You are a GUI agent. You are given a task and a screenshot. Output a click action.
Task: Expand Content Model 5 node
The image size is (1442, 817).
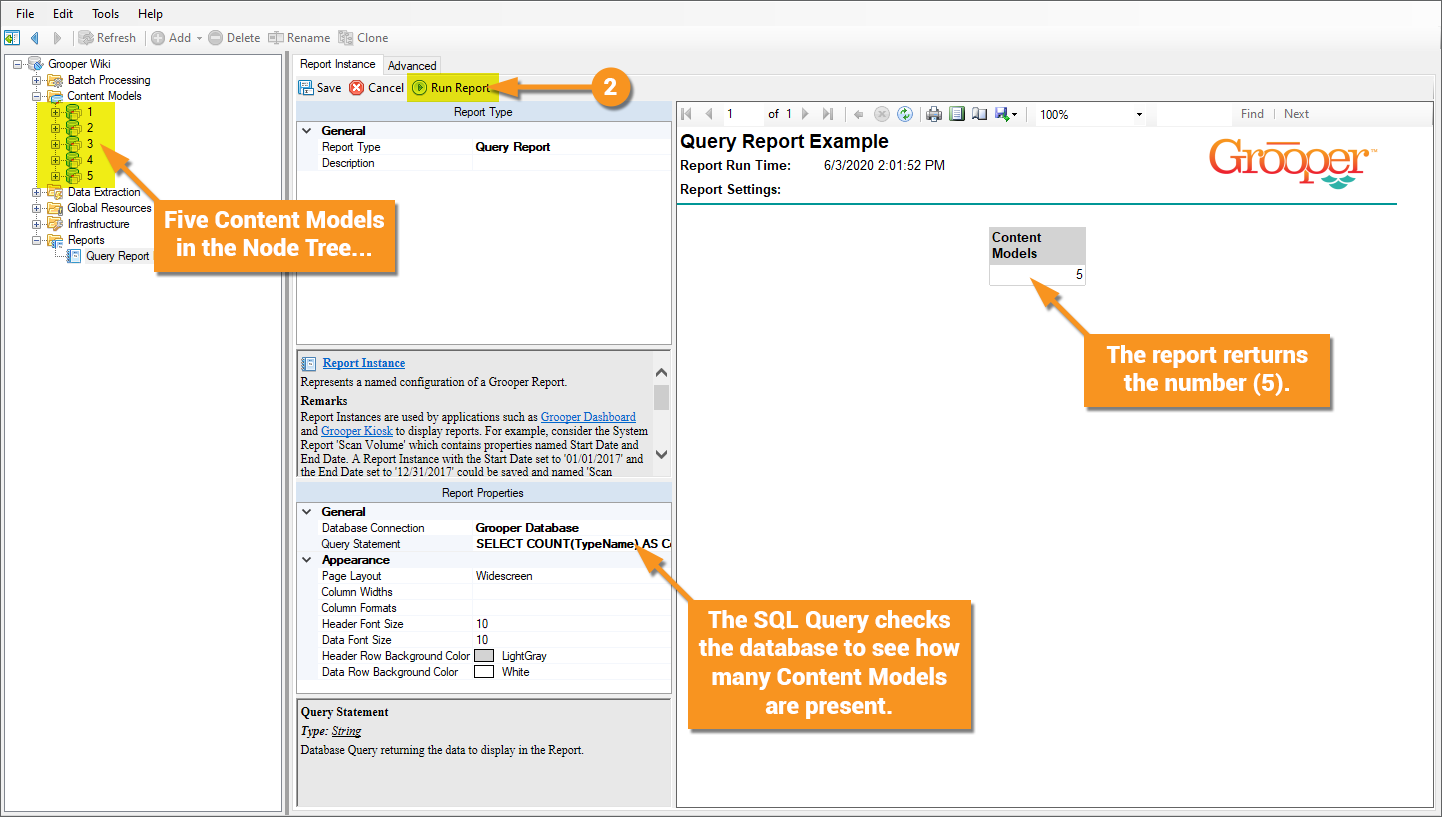pos(55,176)
